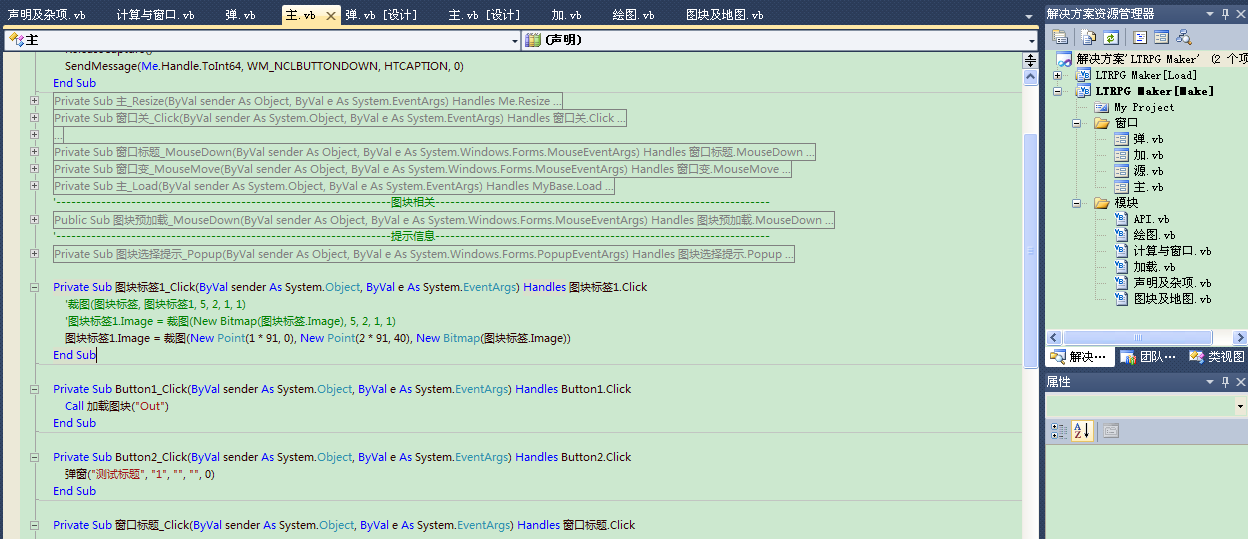Image resolution: width=1248 pixels, height=539 pixels.
Task: Collapse the LTRPG Maker[Make] project node
Action: pos(1058,91)
